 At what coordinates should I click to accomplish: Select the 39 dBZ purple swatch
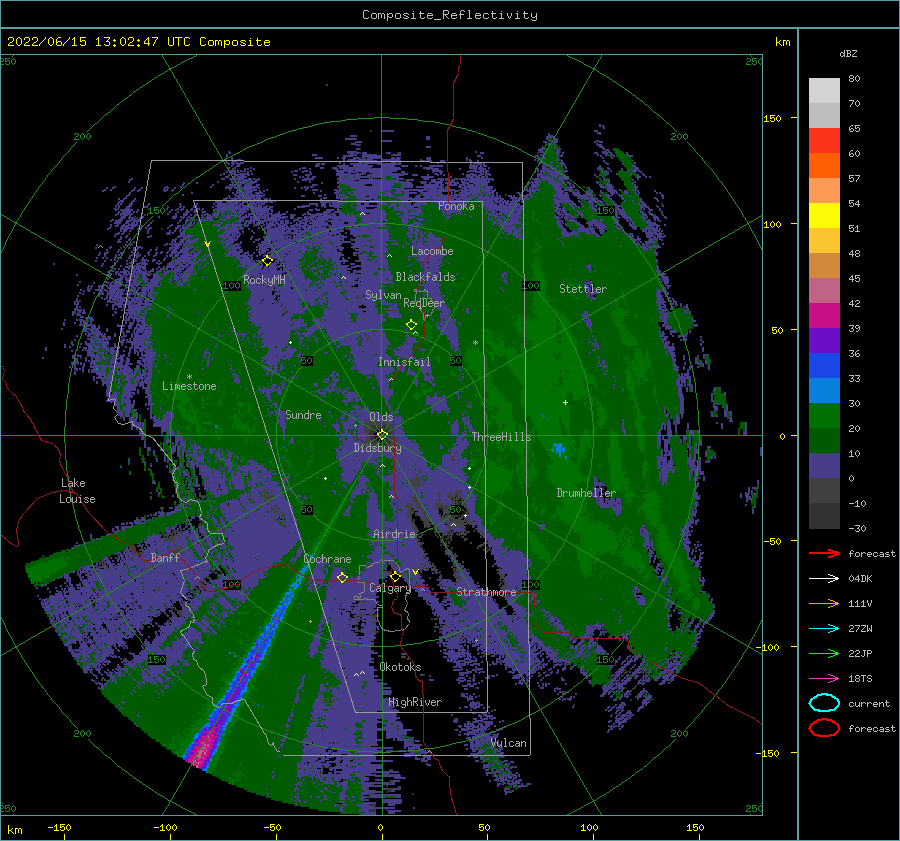(824, 340)
